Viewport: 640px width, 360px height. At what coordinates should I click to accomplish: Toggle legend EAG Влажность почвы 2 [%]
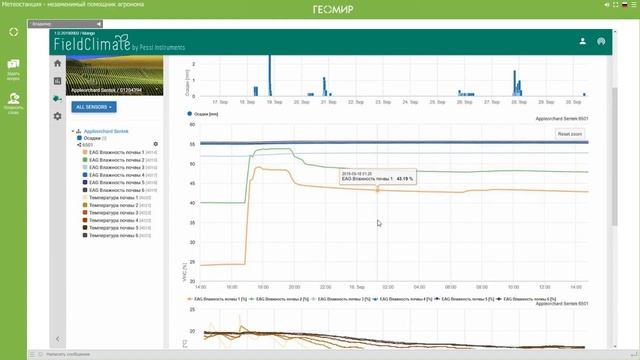pyautogui.click(x=279, y=299)
